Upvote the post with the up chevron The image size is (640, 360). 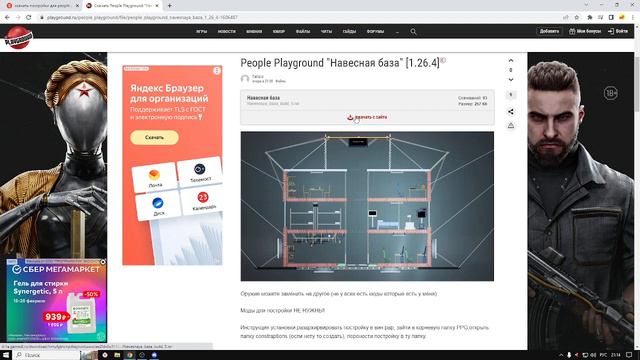[511, 60]
